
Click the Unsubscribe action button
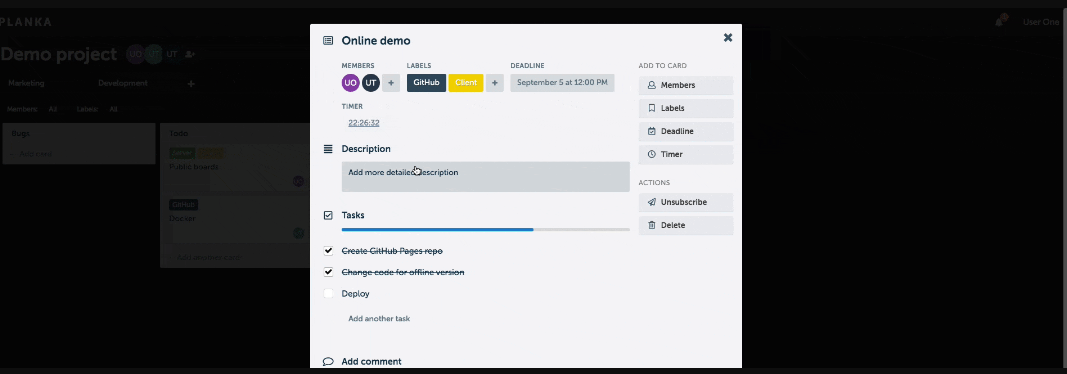(x=686, y=202)
